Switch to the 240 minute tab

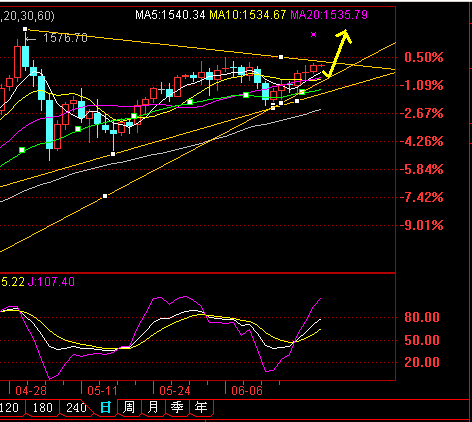pyautogui.click(x=76, y=408)
